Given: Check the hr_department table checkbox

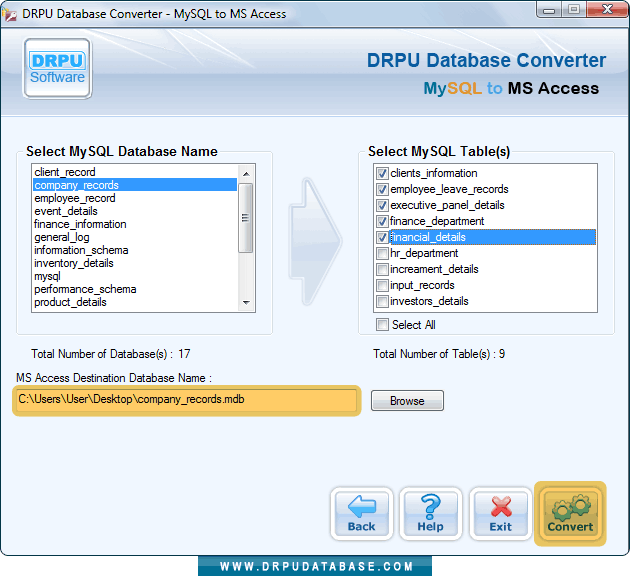Looking at the screenshot, I should coord(382,253).
